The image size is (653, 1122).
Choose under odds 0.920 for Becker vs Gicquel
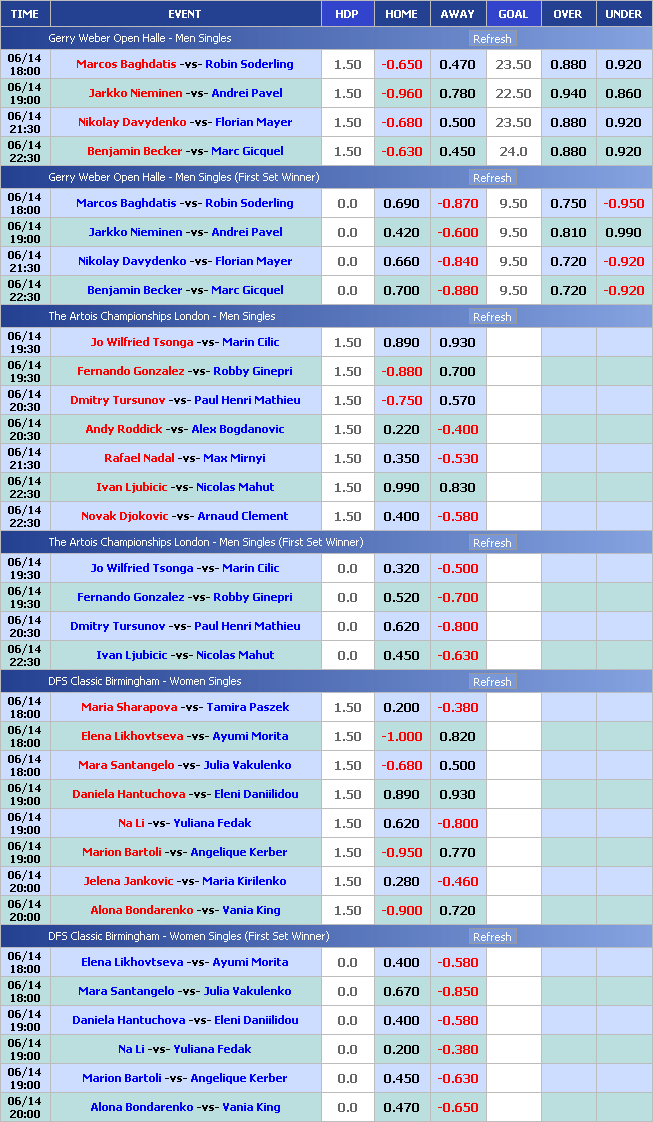pos(623,151)
